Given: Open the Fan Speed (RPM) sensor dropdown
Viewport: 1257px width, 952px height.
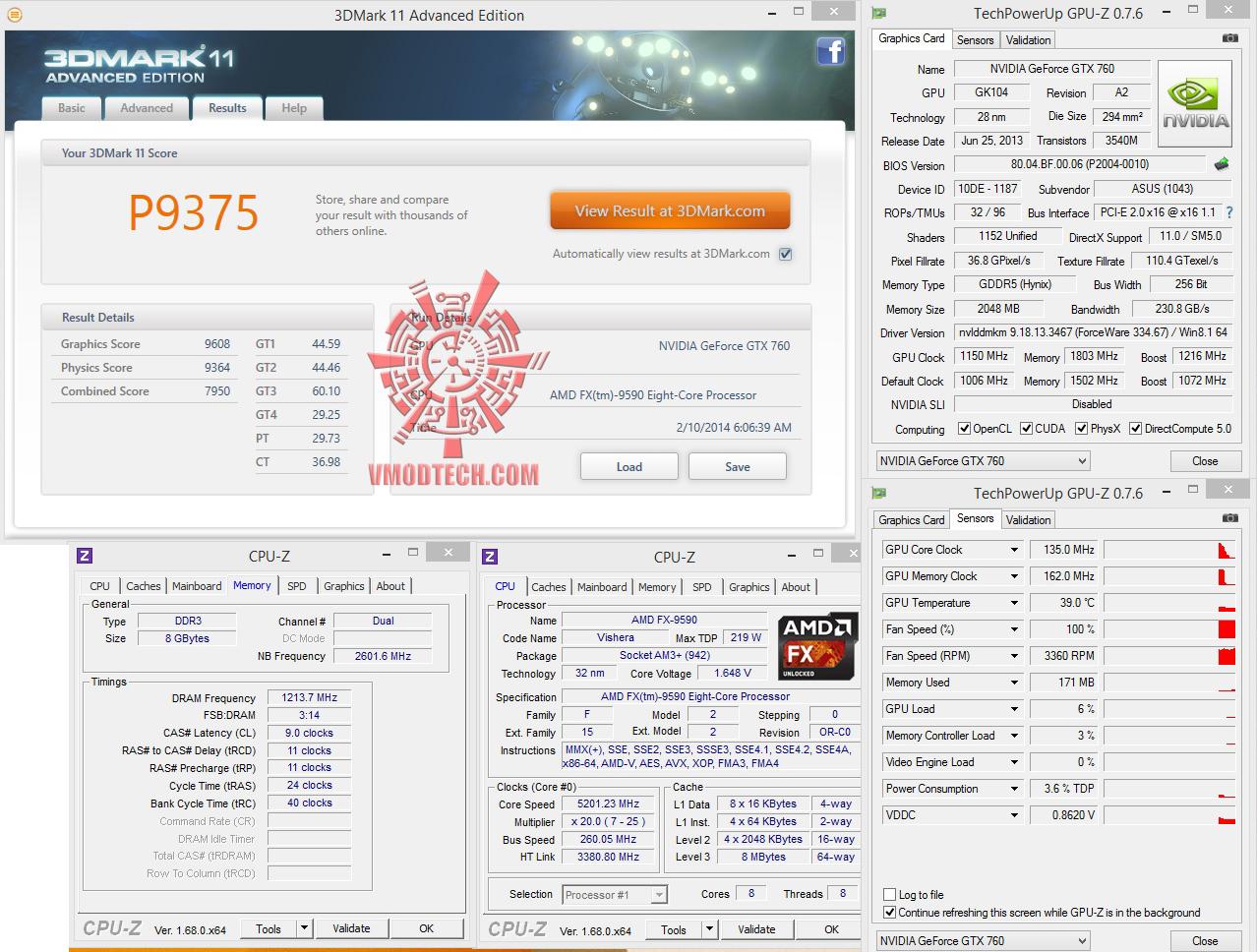Looking at the screenshot, I should (1014, 656).
